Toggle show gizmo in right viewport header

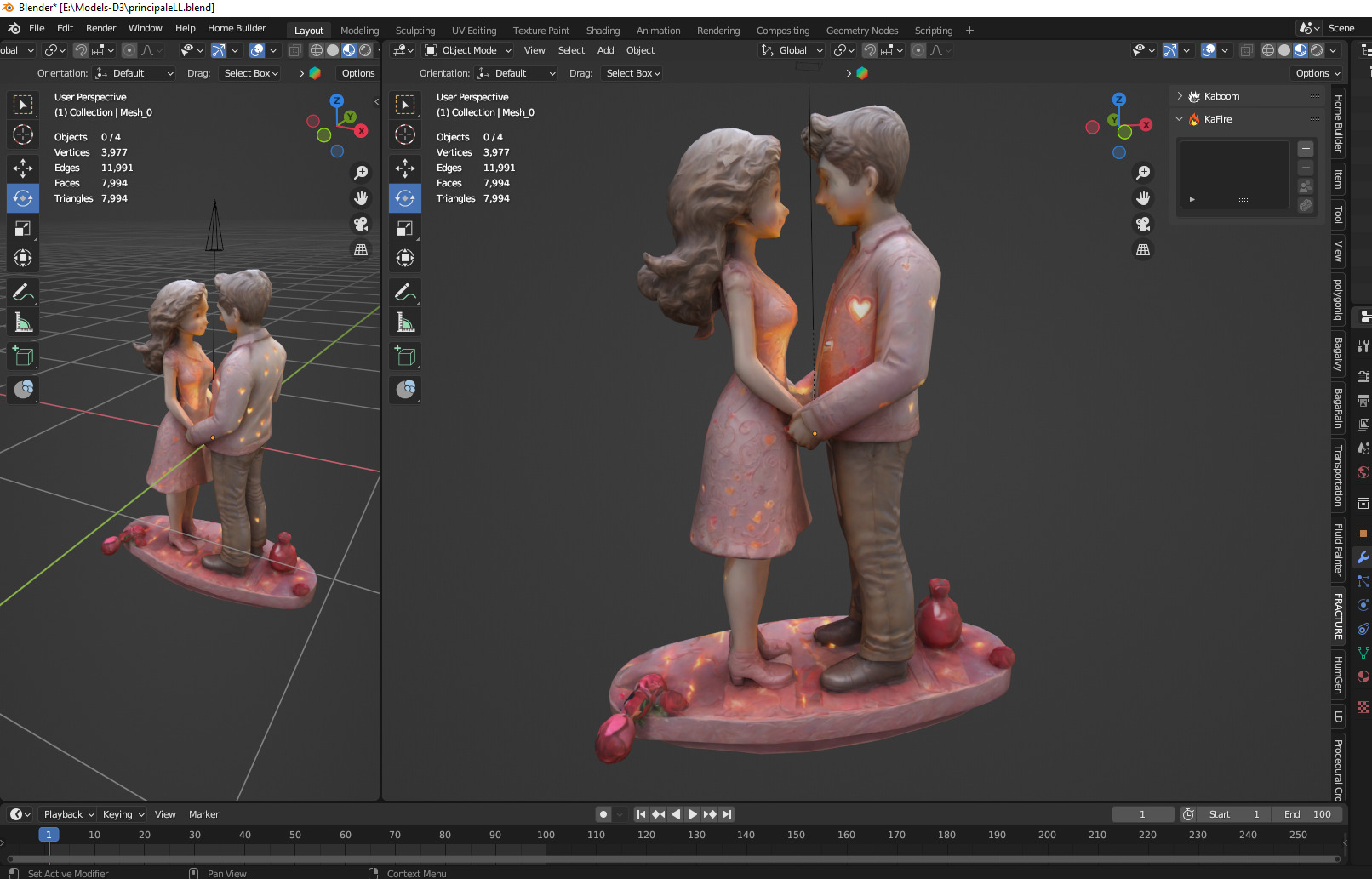pos(1170,50)
